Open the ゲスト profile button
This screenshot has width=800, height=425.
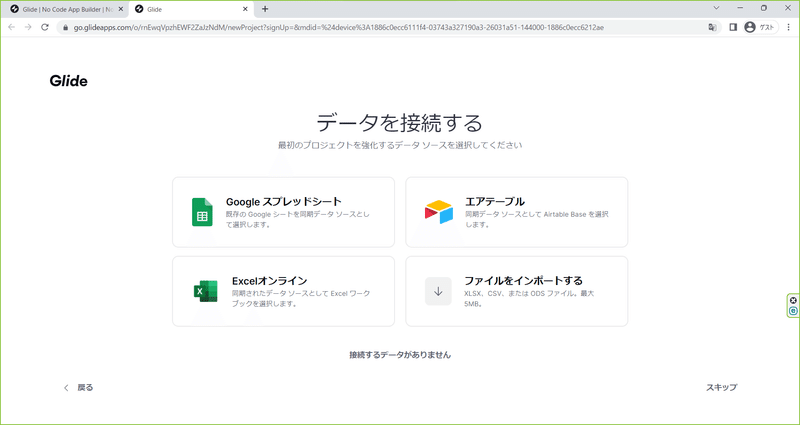760,28
